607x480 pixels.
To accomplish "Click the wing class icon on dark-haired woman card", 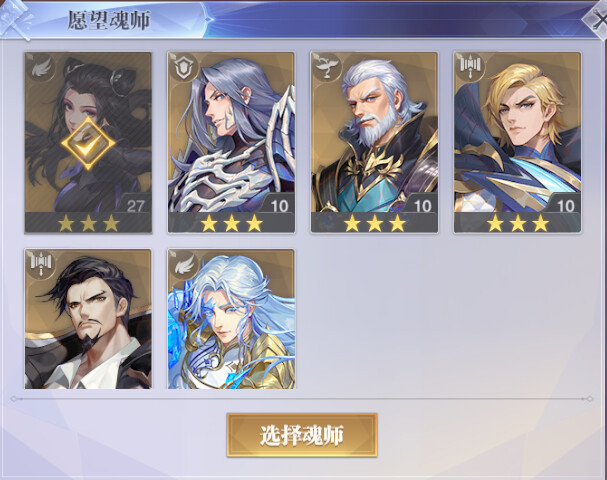I will [41, 69].
